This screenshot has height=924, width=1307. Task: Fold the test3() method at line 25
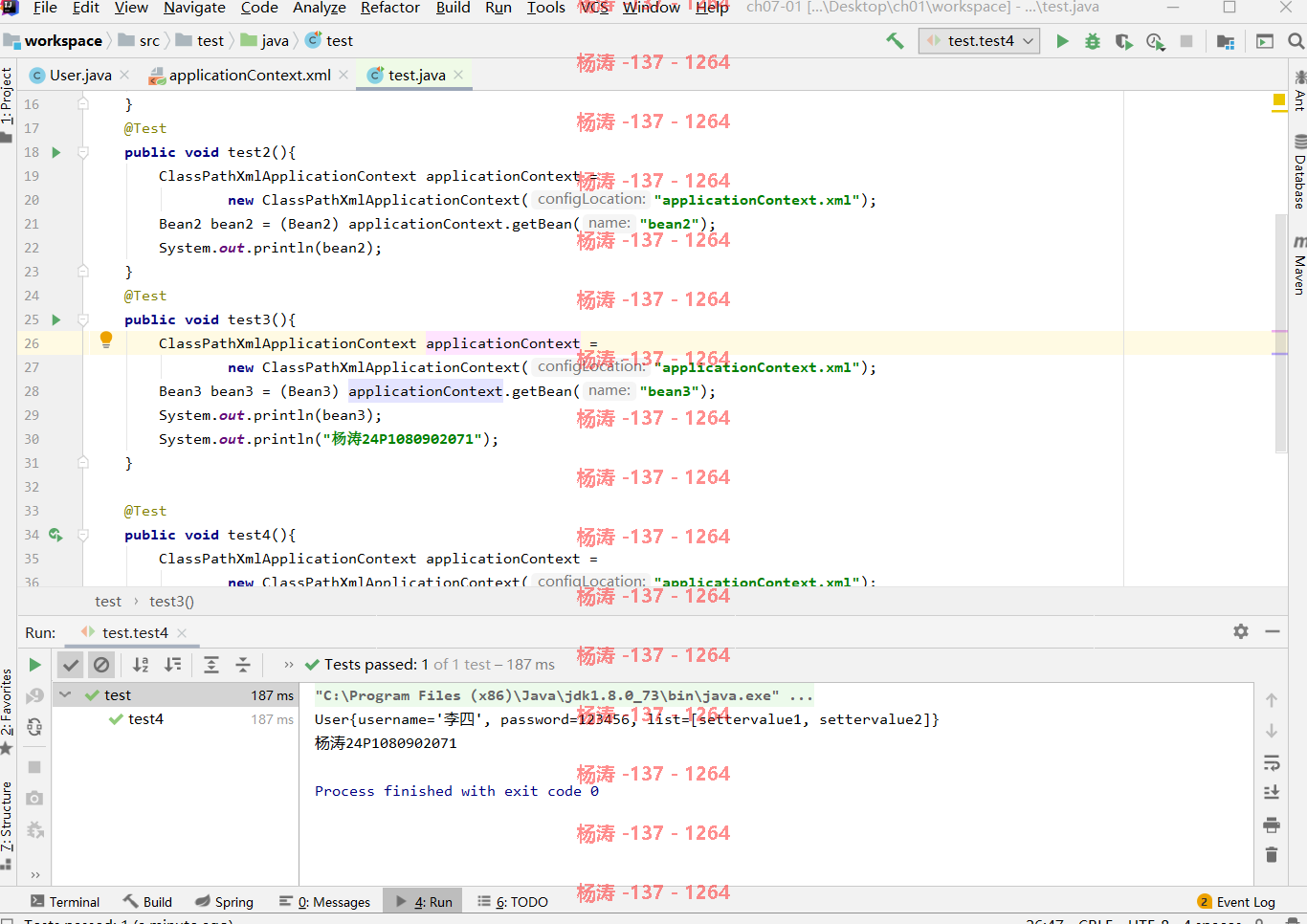83,319
